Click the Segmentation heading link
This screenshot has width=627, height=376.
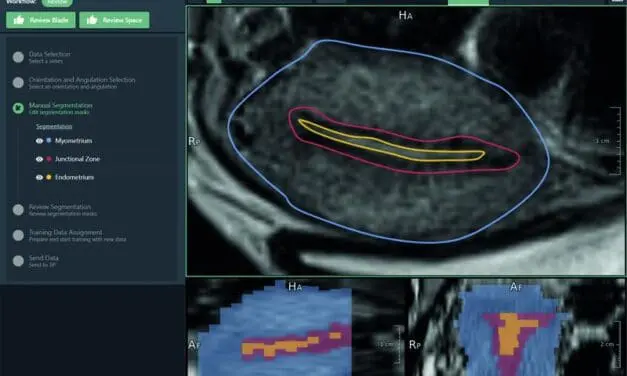click(x=54, y=126)
